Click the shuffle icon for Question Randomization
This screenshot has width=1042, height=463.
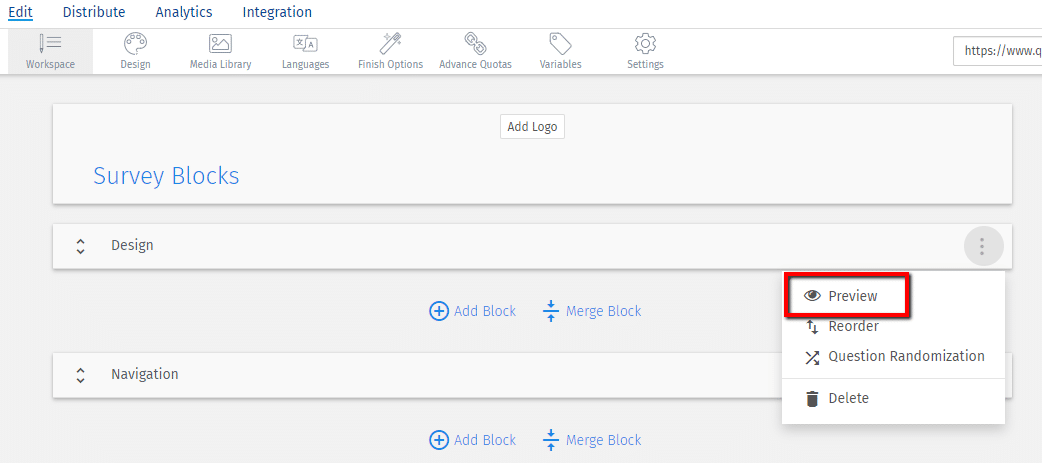point(812,357)
